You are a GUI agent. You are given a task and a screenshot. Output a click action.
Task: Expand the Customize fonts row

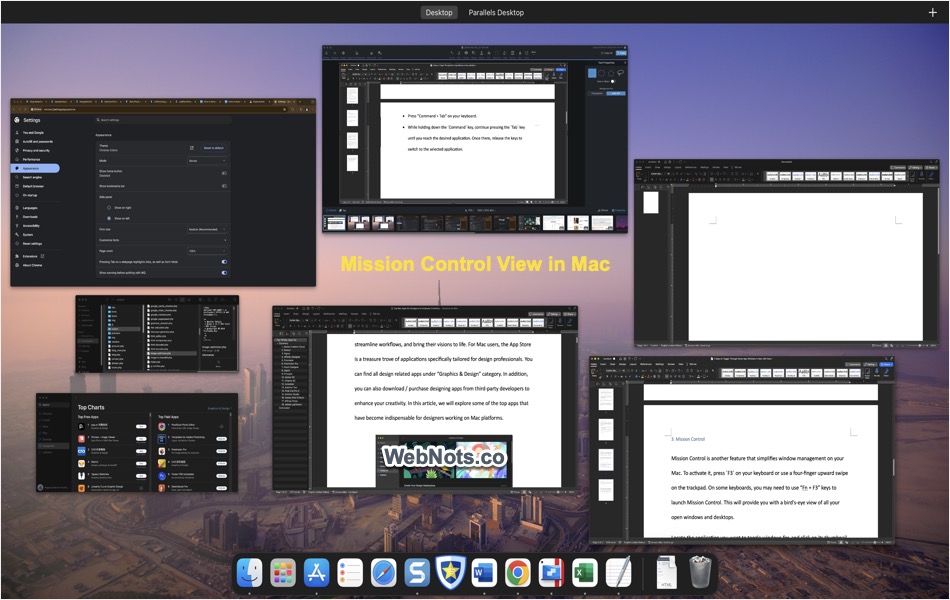[163, 240]
